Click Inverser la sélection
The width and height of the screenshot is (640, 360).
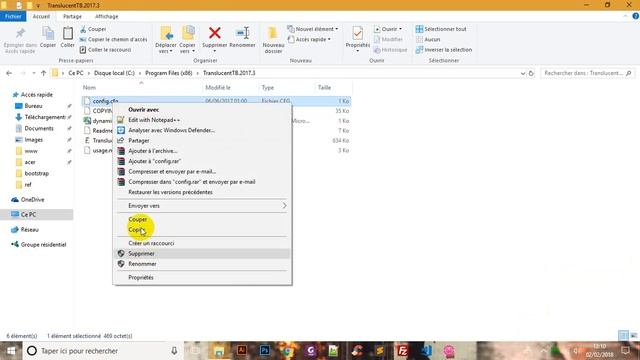(444, 50)
